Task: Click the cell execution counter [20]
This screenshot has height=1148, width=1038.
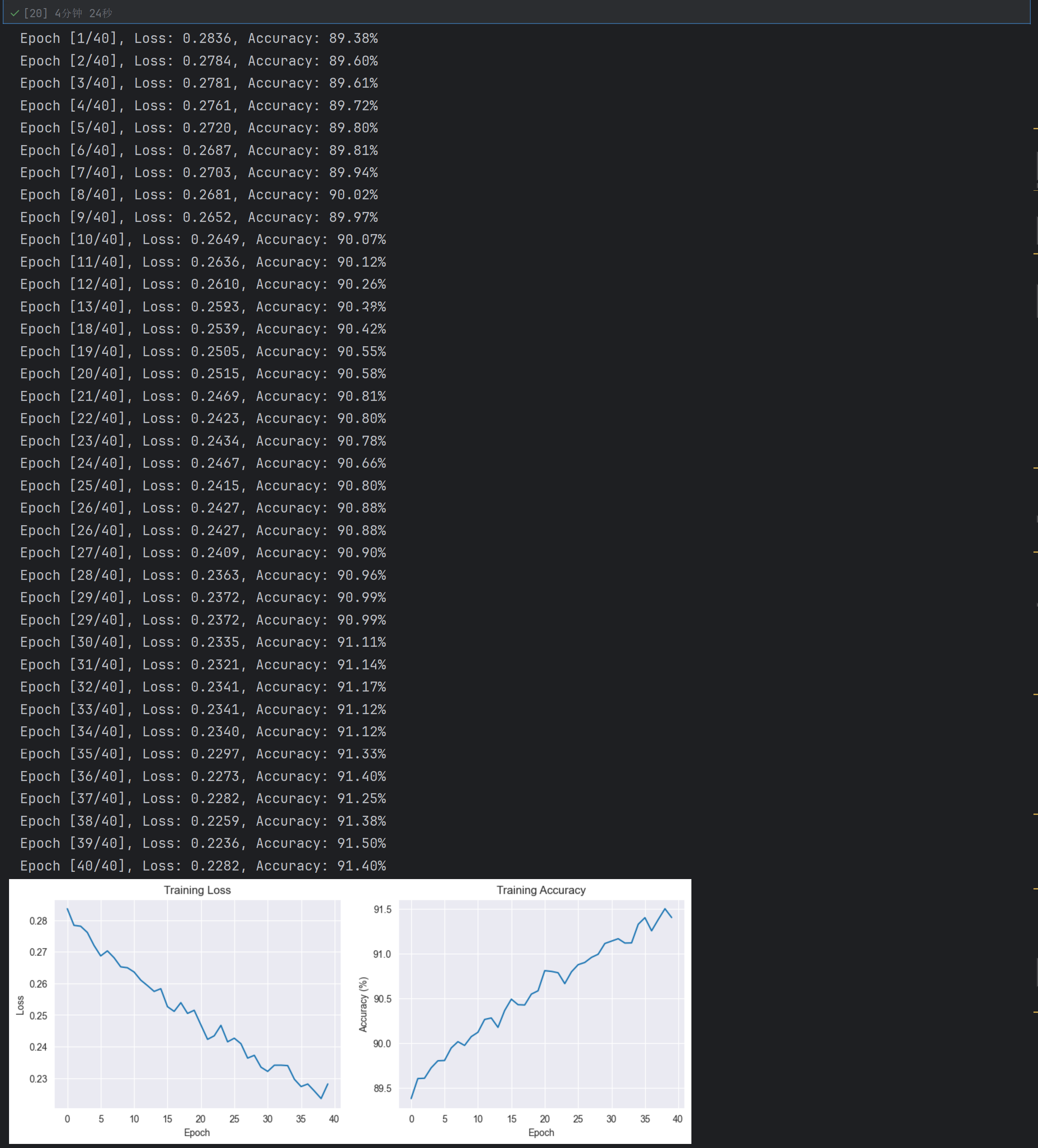Action: pos(36,13)
